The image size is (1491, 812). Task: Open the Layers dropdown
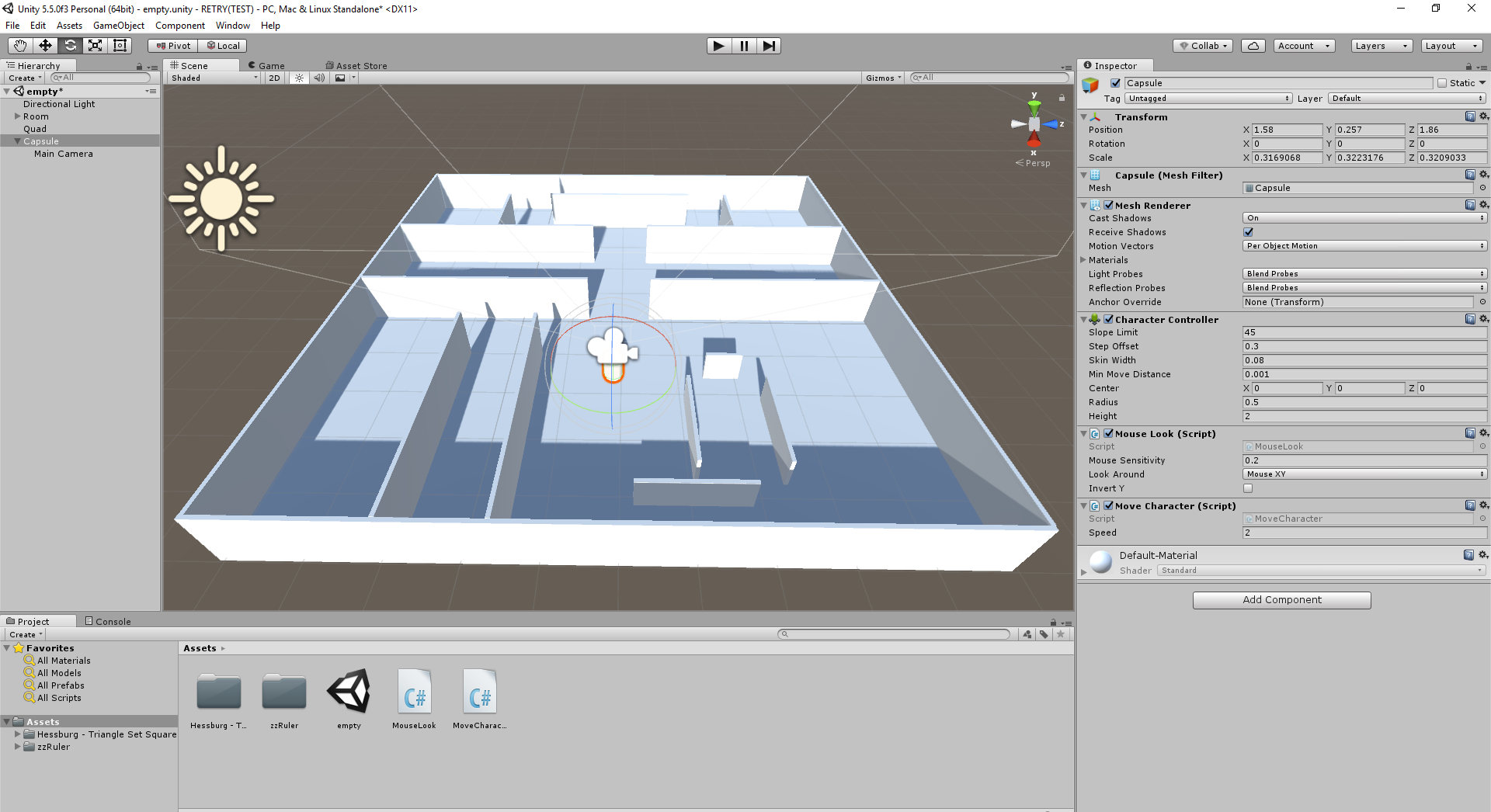[1382, 46]
